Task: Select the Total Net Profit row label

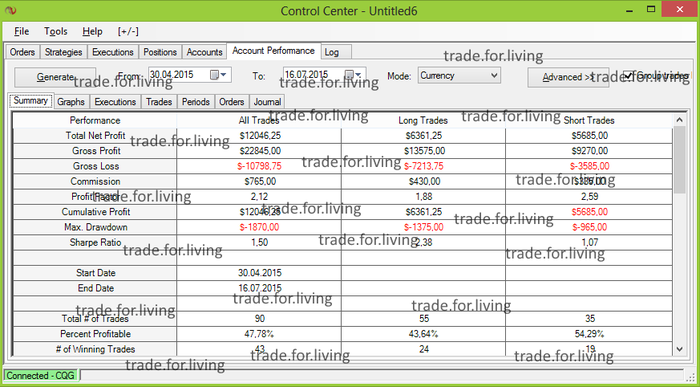Action: (96, 135)
